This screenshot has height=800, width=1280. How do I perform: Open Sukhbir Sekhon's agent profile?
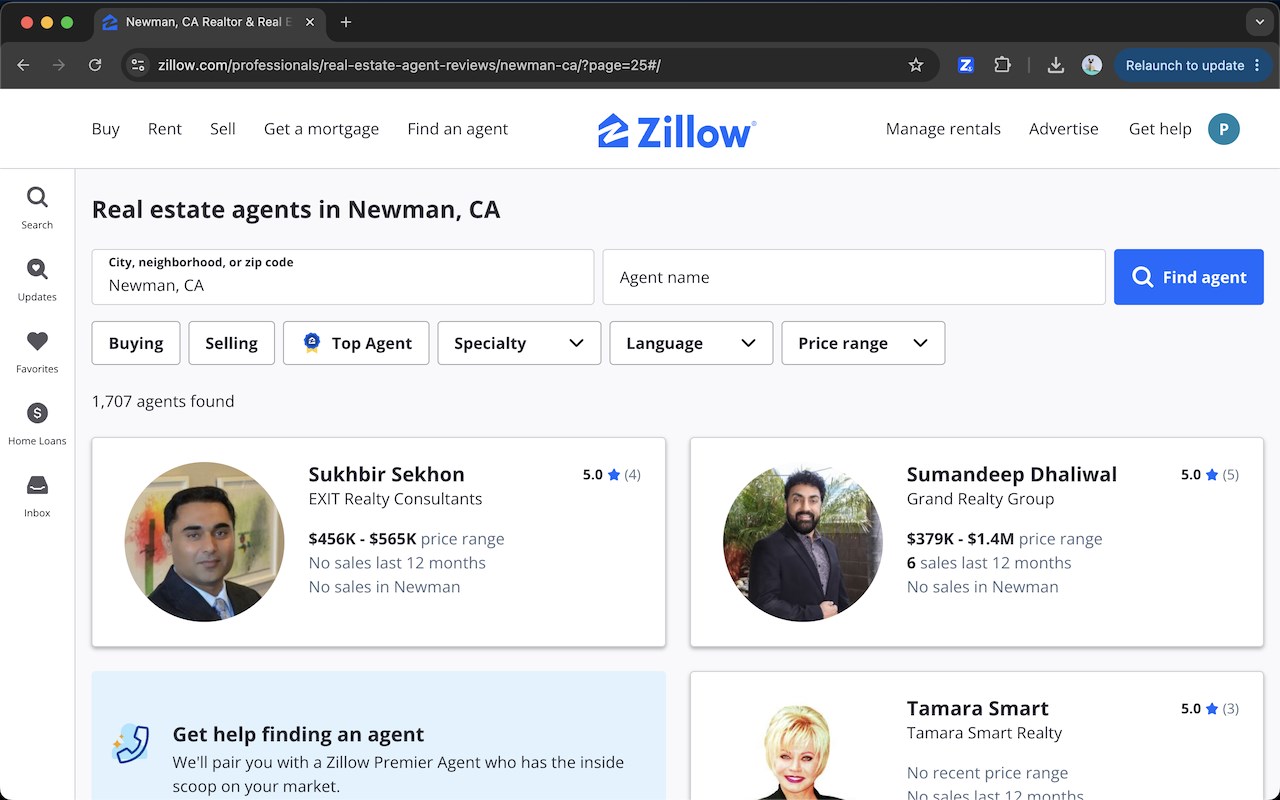pyautogui.click(x=387, y=474)
